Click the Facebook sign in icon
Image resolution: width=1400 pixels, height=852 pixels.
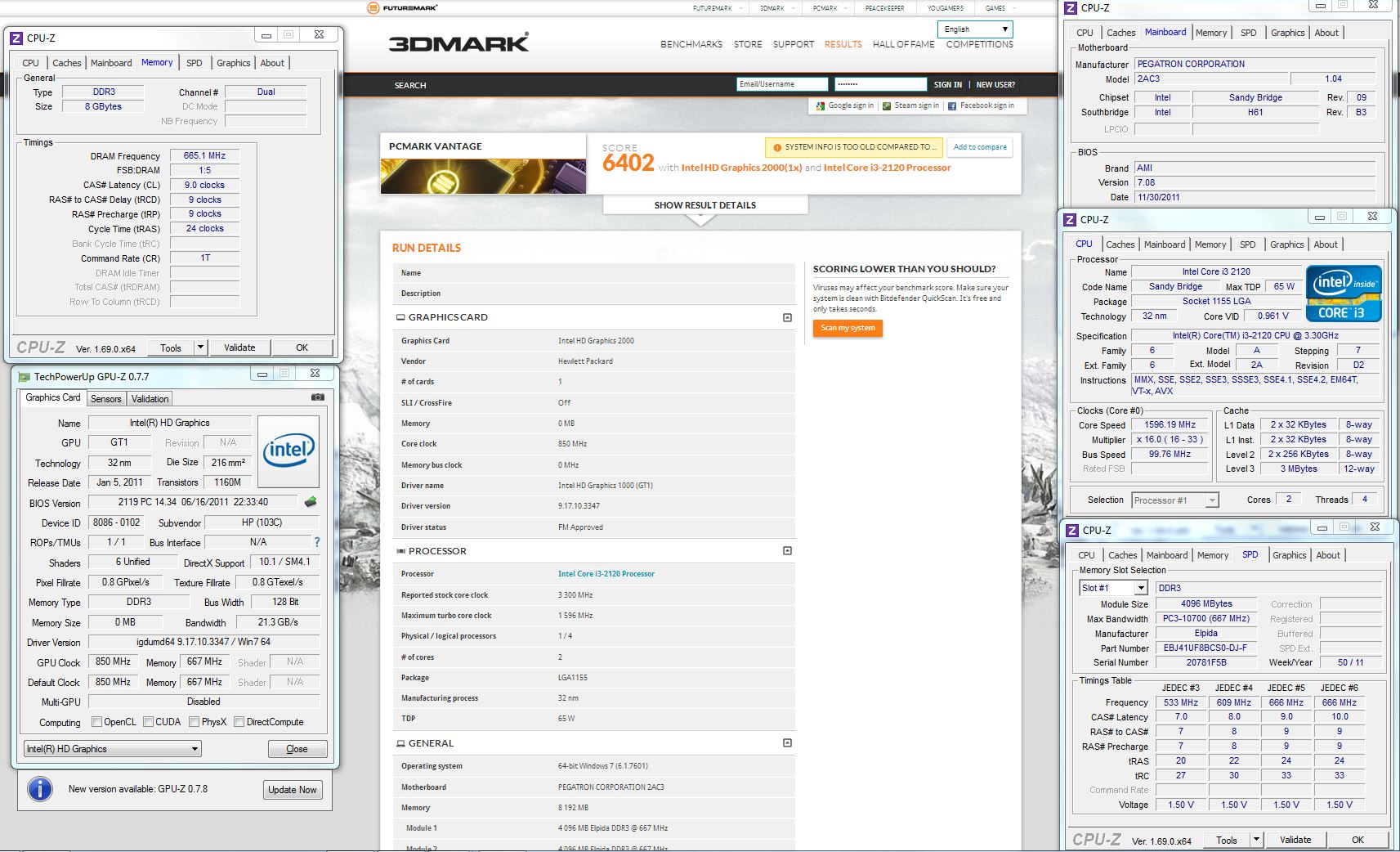point(952,106)
